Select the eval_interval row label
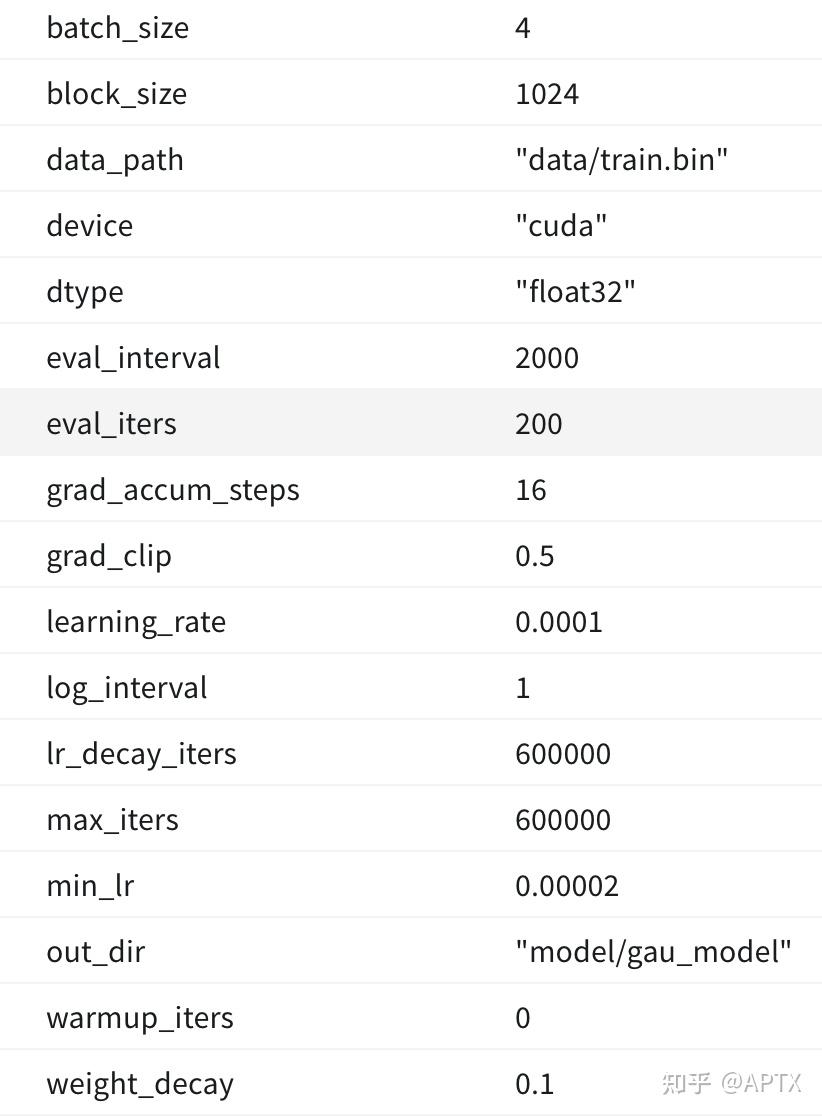 coord(133,358)
